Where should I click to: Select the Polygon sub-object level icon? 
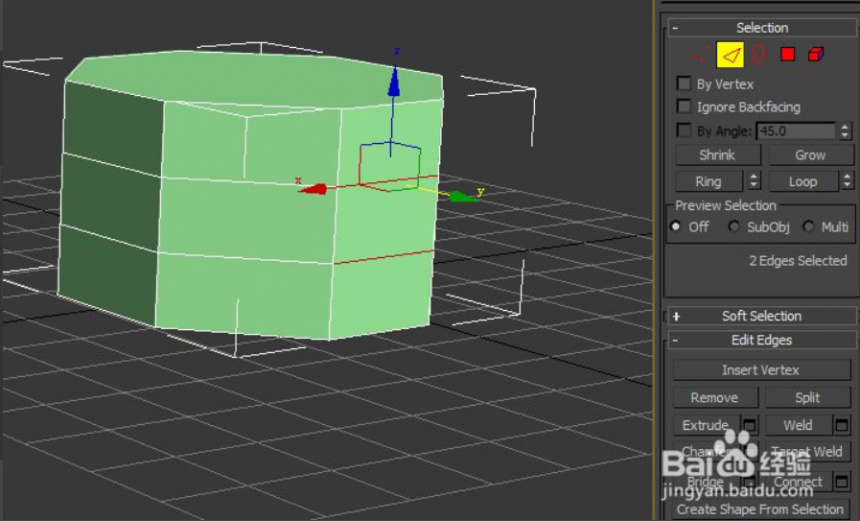coord(788,54)
